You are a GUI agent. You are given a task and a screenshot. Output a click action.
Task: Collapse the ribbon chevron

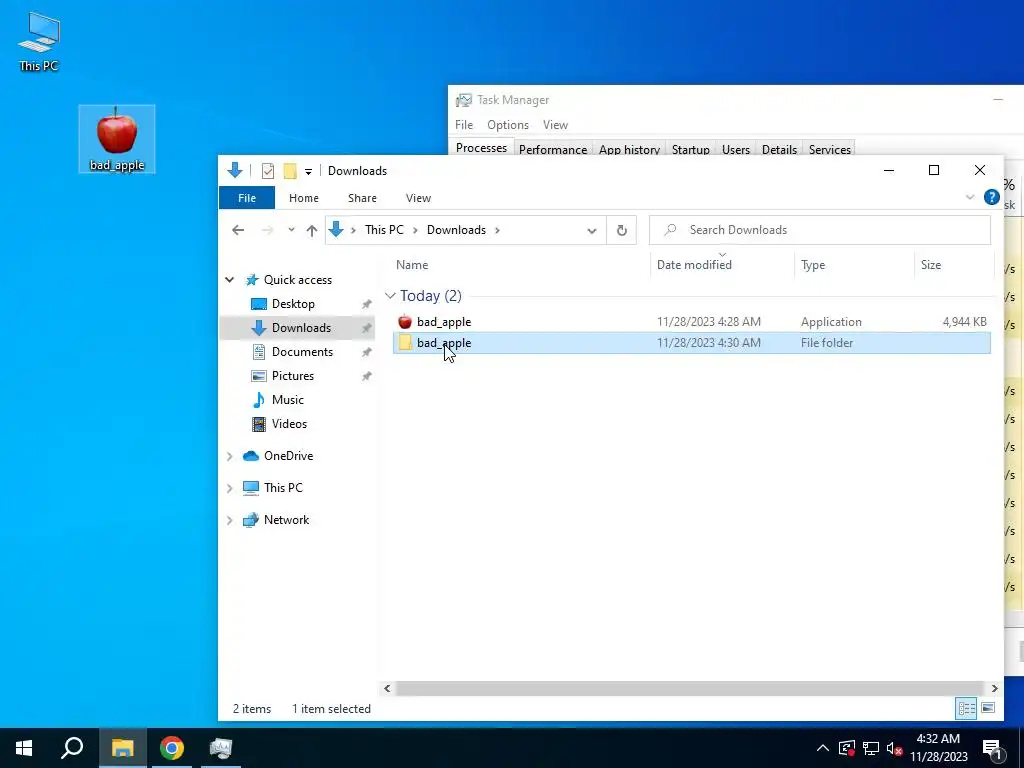coord(970,197)
